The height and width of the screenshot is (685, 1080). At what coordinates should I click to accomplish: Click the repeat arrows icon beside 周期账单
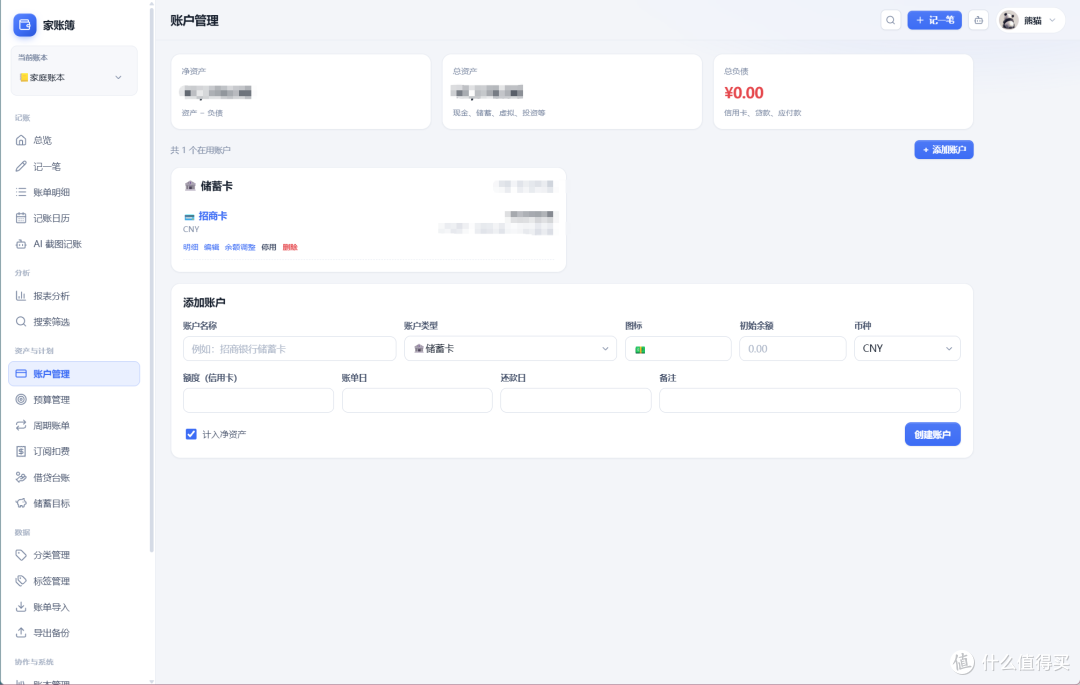[x=21, y=425]
